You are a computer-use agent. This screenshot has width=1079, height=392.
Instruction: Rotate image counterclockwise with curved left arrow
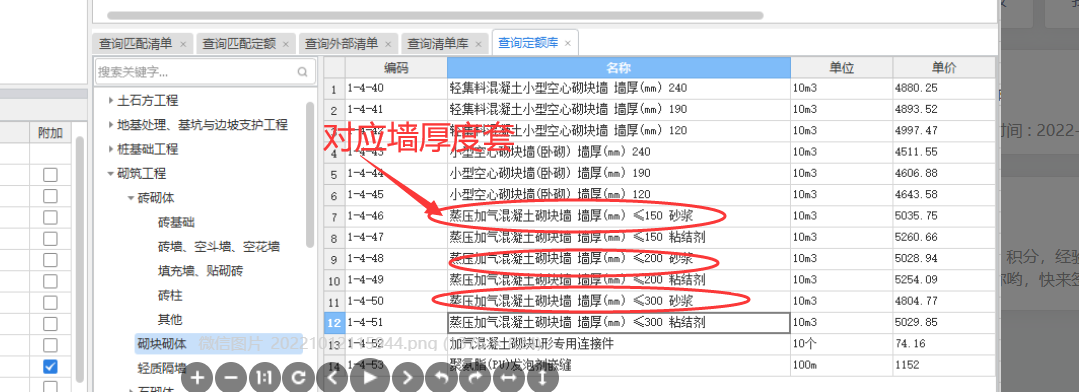[441, 377]
